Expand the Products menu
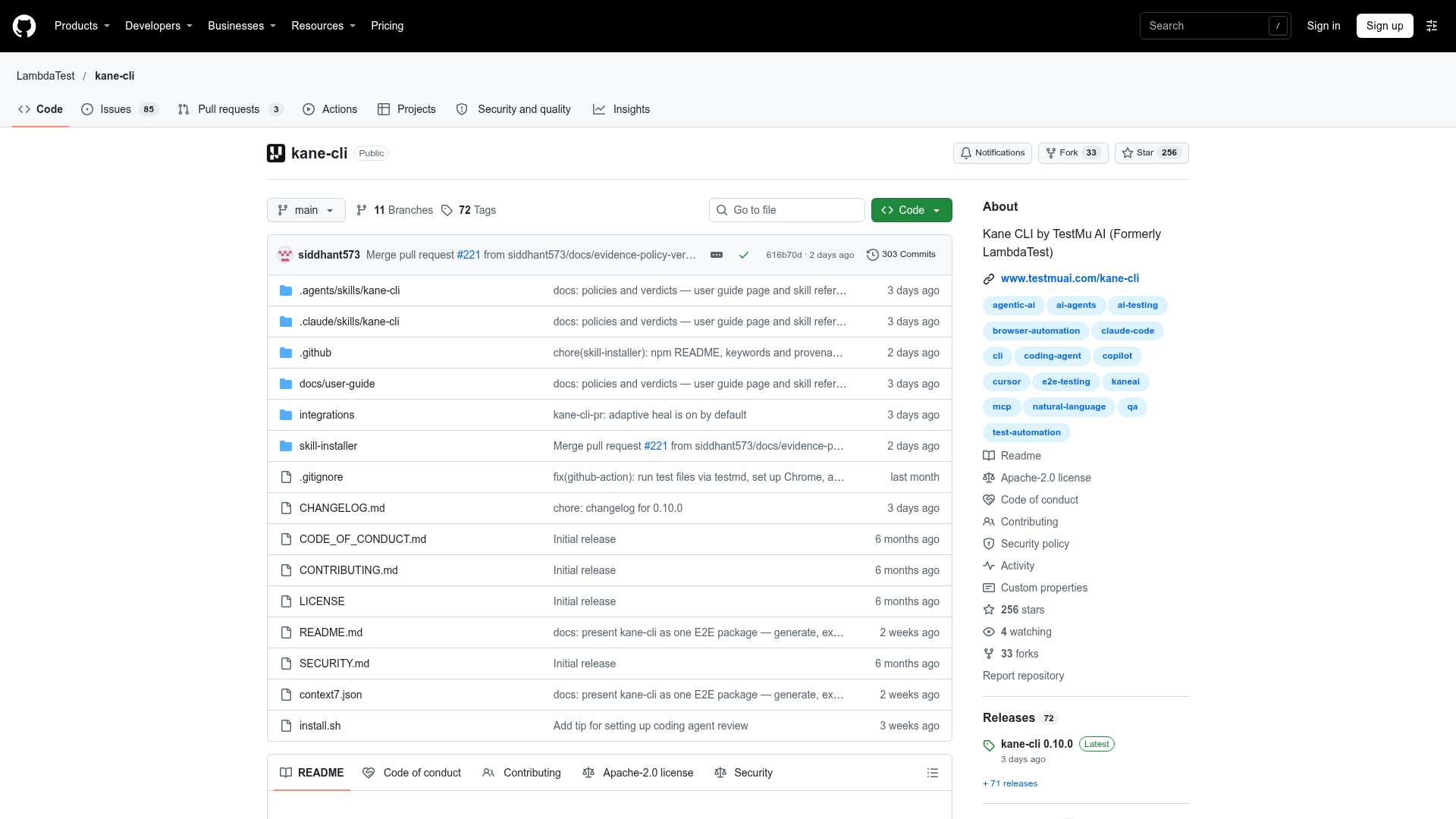1456x819 pixels. pos(82,26)
